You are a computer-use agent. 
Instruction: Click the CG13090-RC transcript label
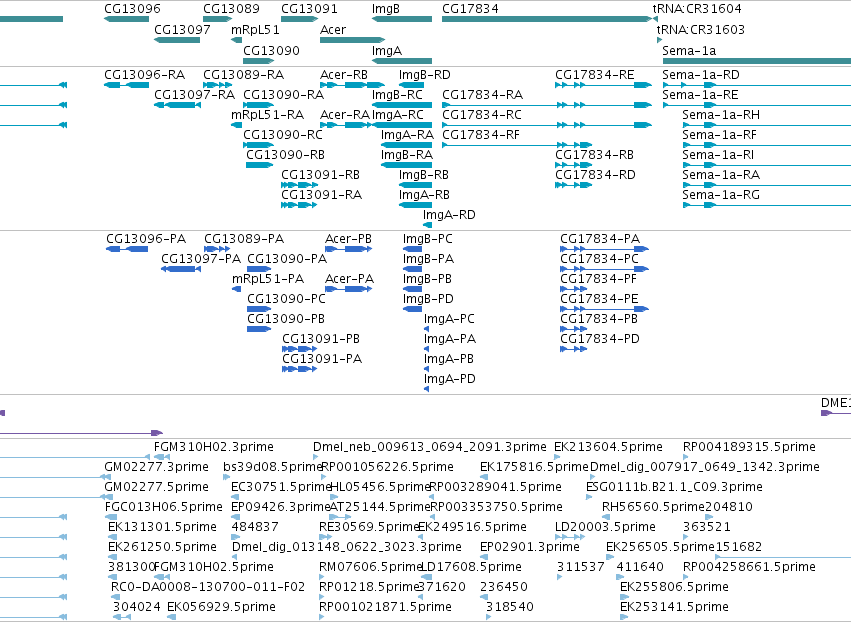tap(283, 135)
